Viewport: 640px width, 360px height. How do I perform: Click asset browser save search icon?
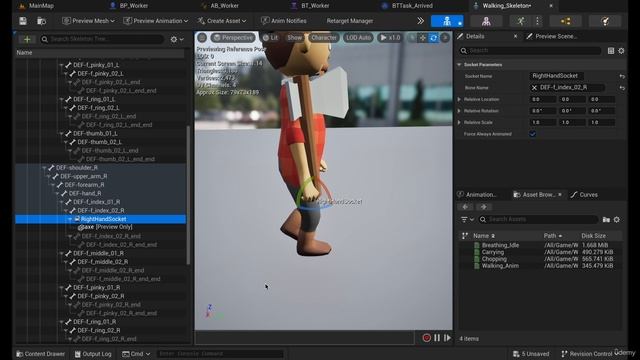(606, 220)
